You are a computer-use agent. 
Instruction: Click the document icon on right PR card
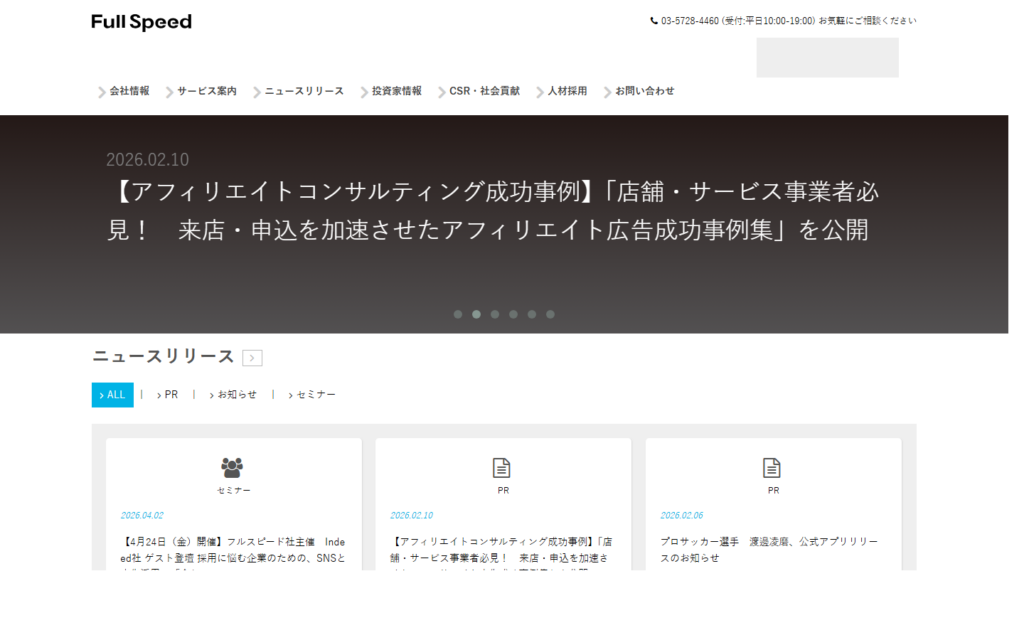coord(772,467)
